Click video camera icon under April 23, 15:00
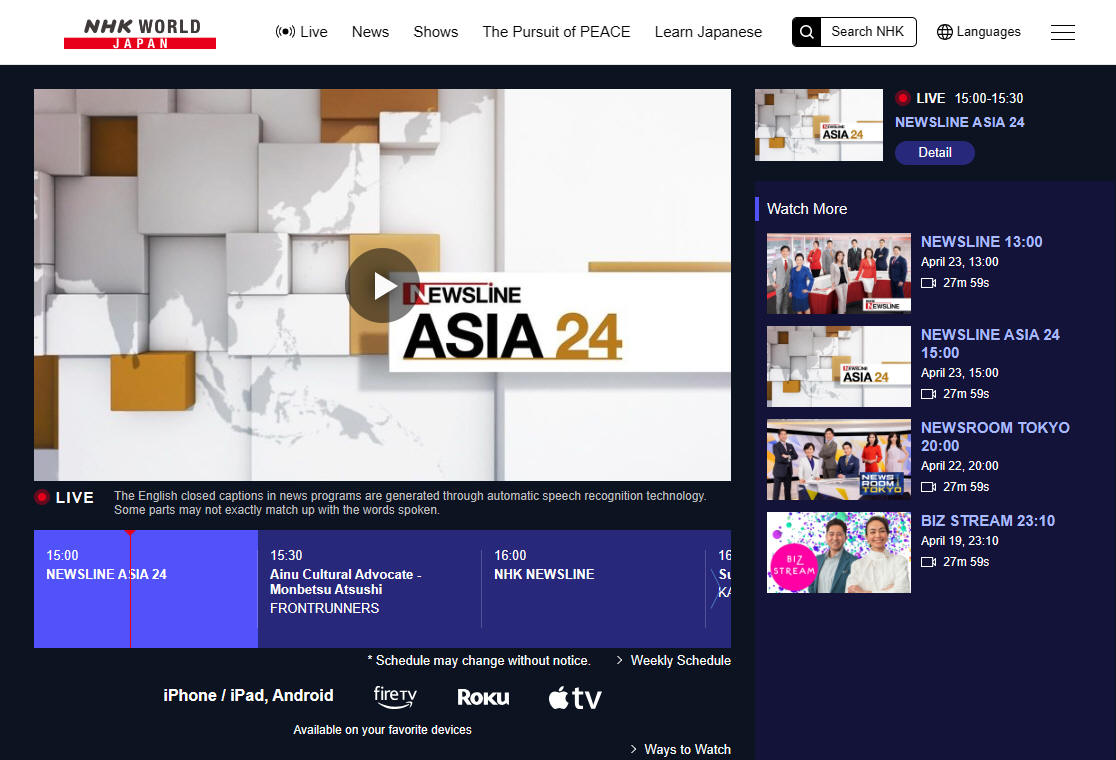Screen dimensions: 1116x760 pyautogui.click(x=928, y=394)
